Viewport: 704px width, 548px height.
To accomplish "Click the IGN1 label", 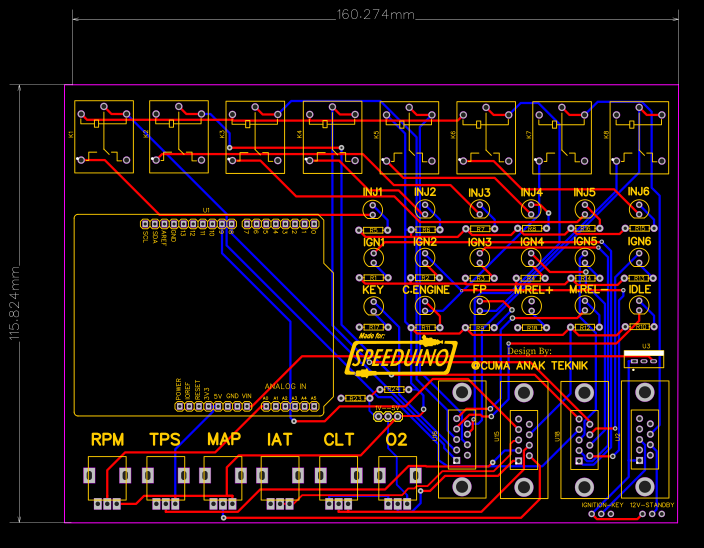I will (374, 242).
